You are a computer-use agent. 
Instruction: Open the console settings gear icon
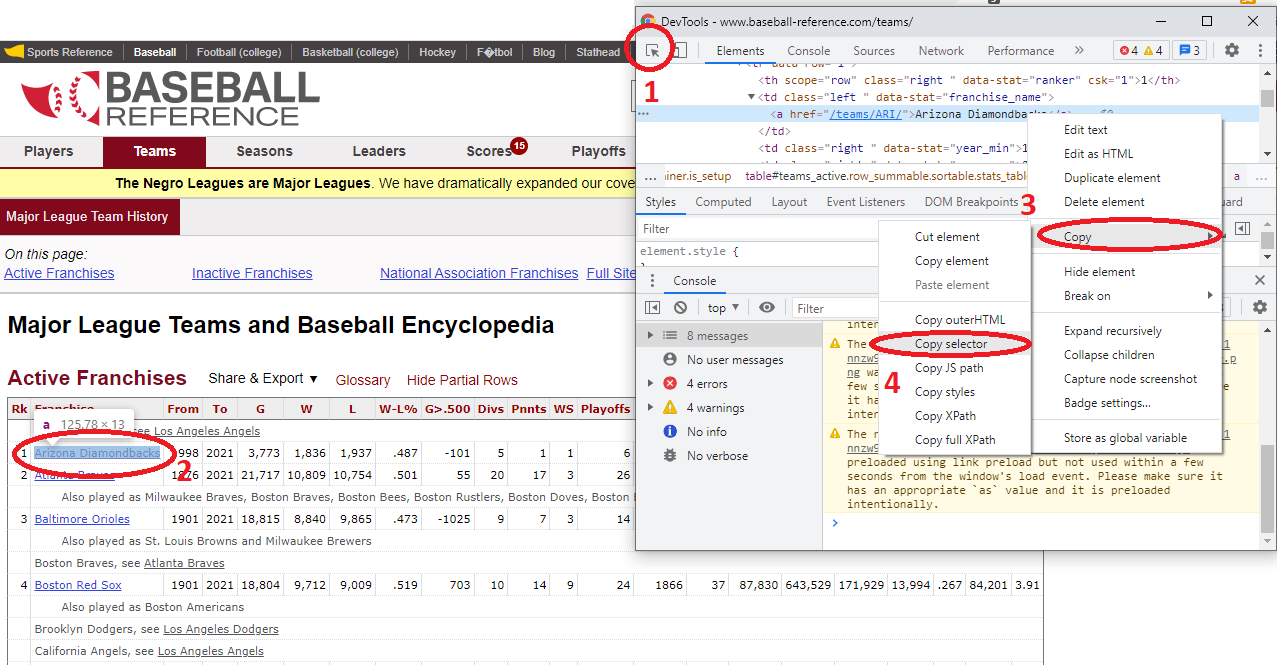point(1260,308)
